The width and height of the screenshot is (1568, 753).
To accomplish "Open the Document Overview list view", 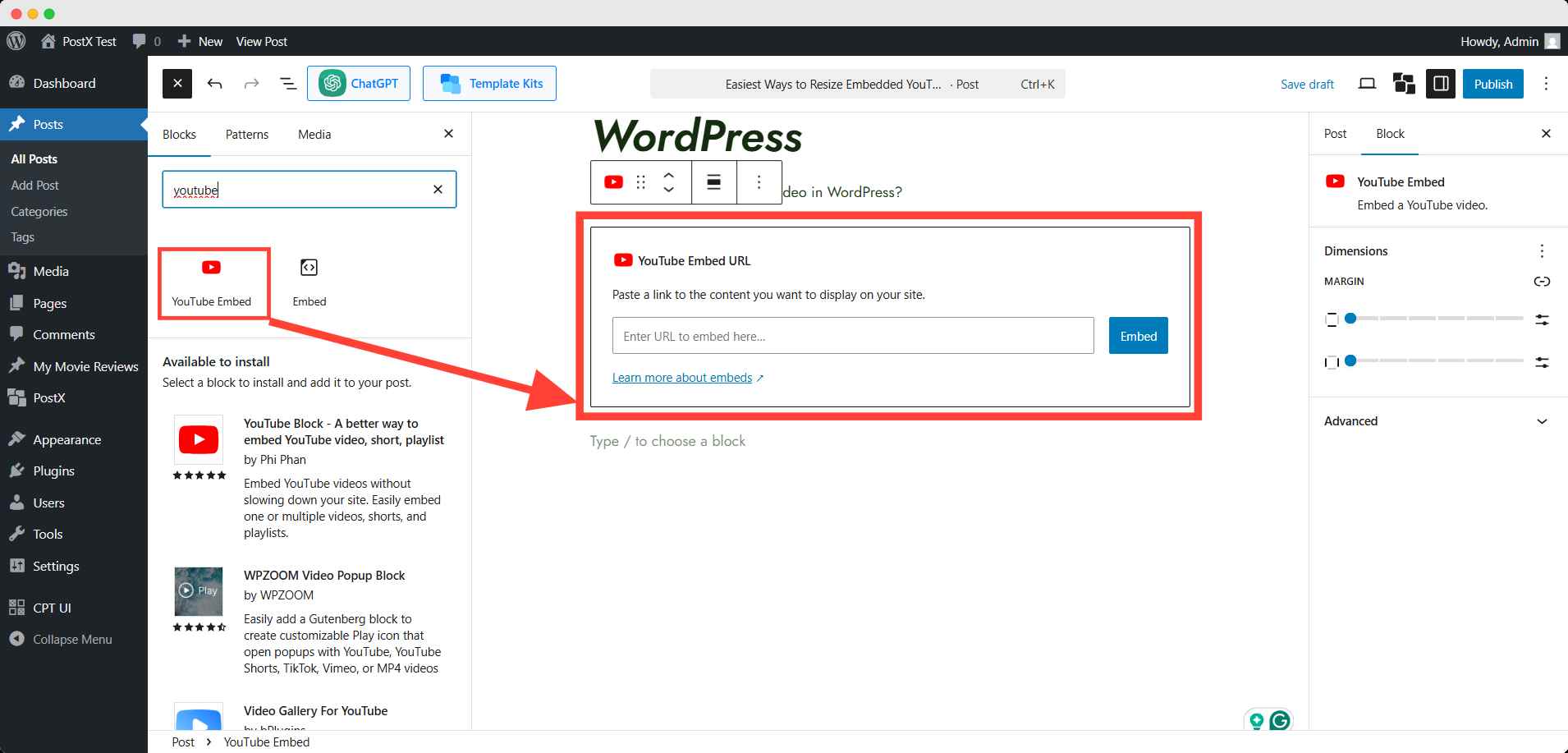I will click(x=288, y=84).
